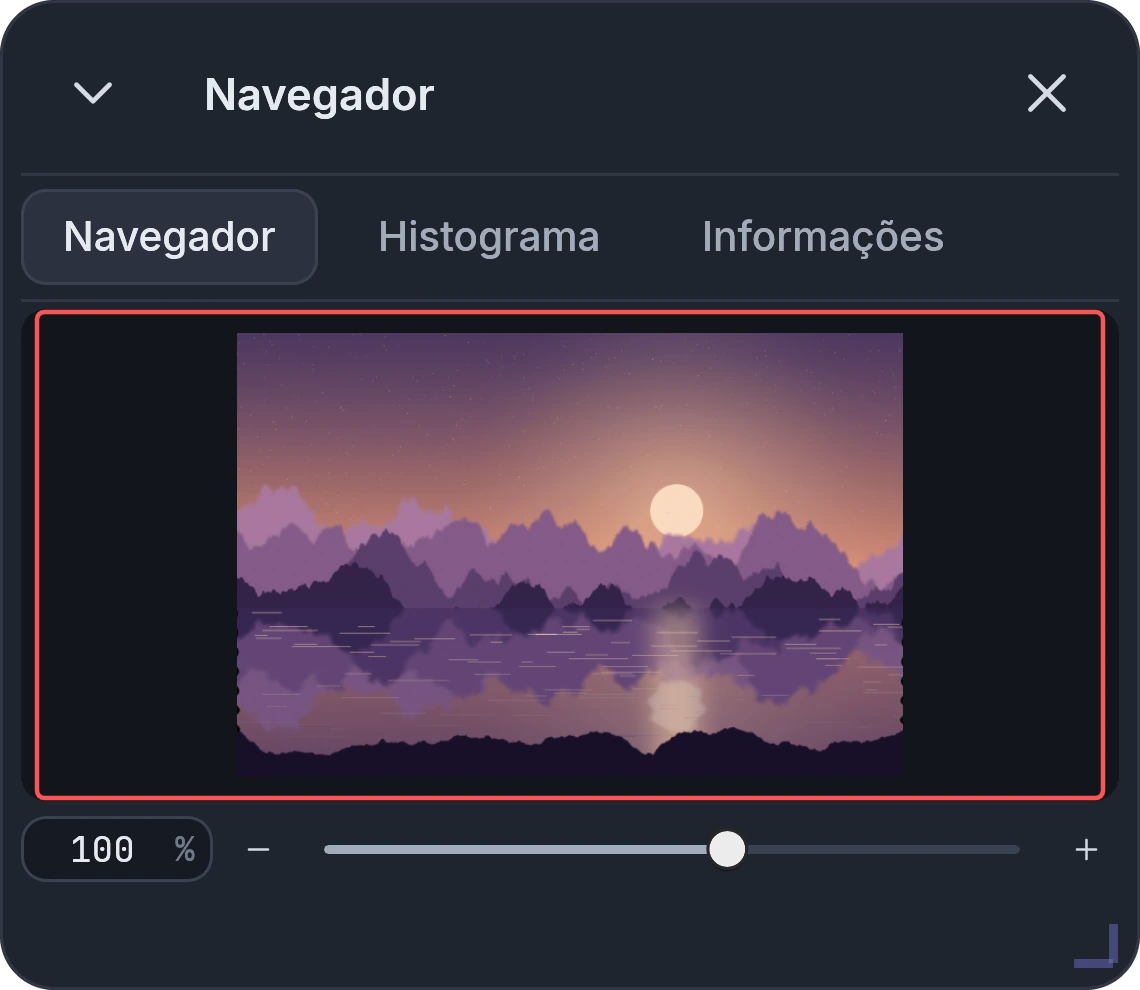Click the 100 zoom percentage field

117,849
